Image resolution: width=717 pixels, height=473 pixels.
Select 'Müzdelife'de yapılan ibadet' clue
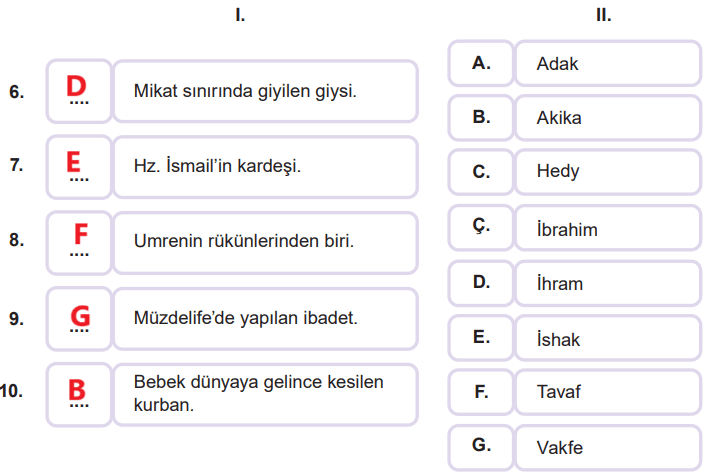coord(264,318)
